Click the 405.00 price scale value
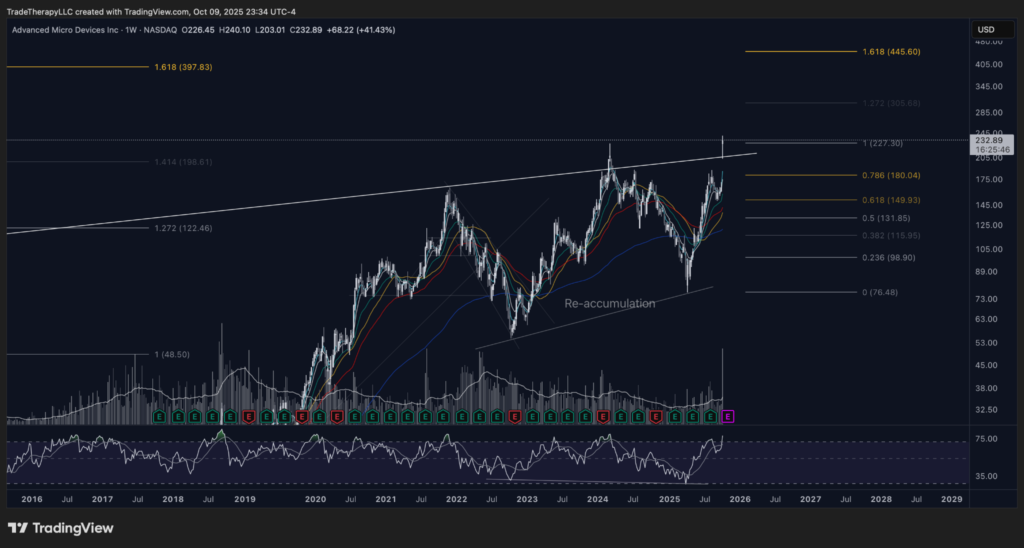The width and height of the screenshot is (1024, 548). (988, 64)
